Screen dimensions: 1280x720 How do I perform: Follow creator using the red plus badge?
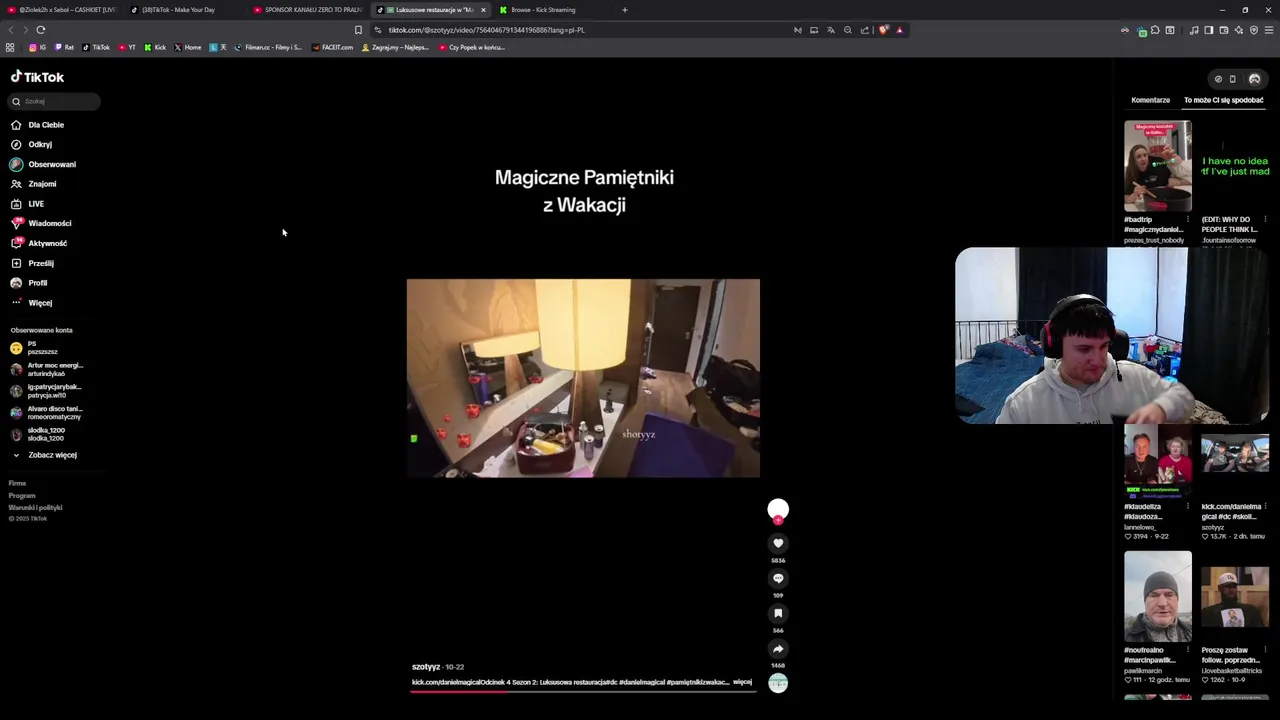click(778, 520)
